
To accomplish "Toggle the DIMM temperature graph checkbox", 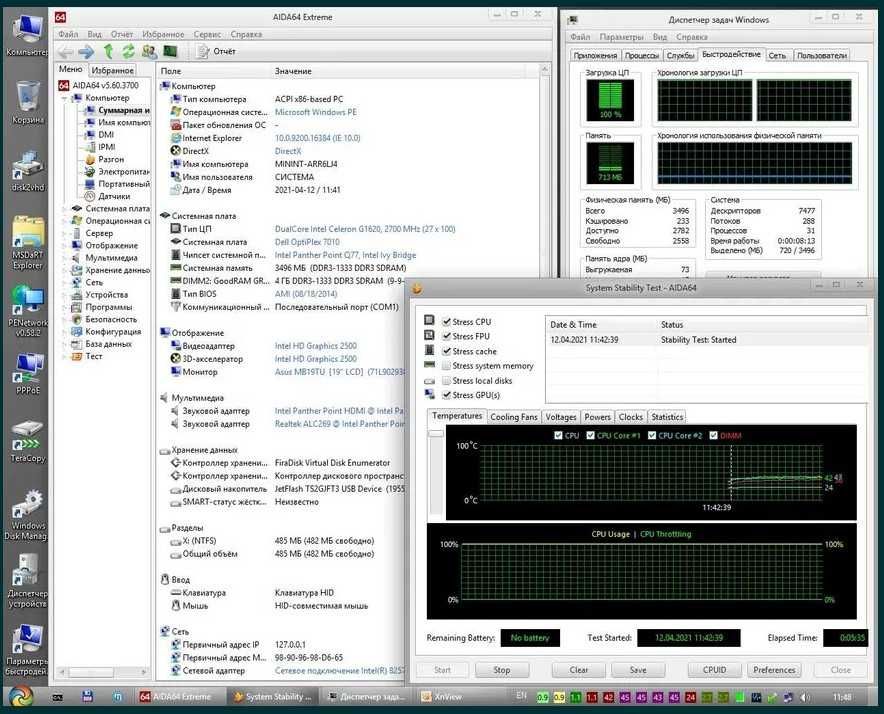I will click(714, 435).
